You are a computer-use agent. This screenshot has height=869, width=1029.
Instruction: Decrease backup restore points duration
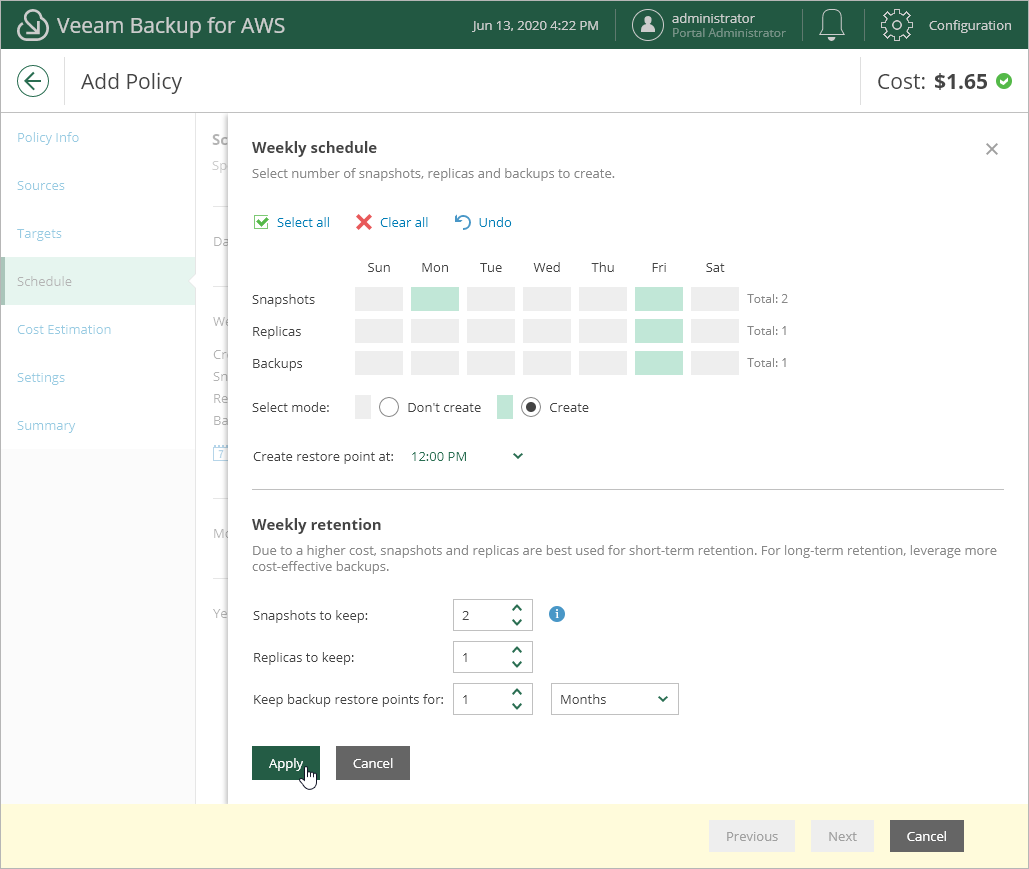click(517, 706)
